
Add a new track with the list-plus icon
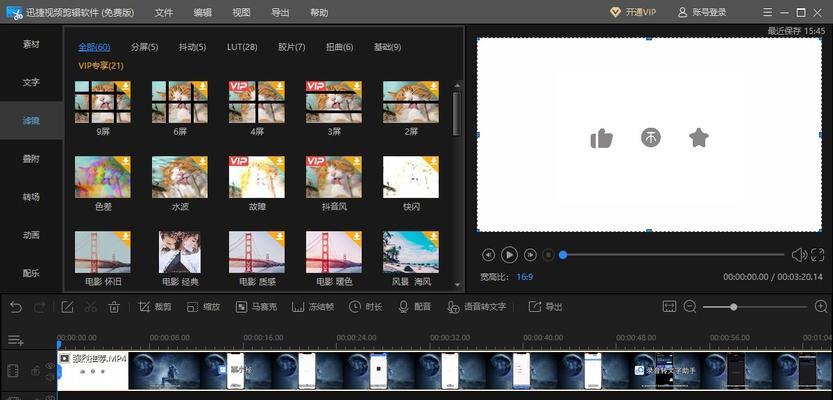click(15, 340)
